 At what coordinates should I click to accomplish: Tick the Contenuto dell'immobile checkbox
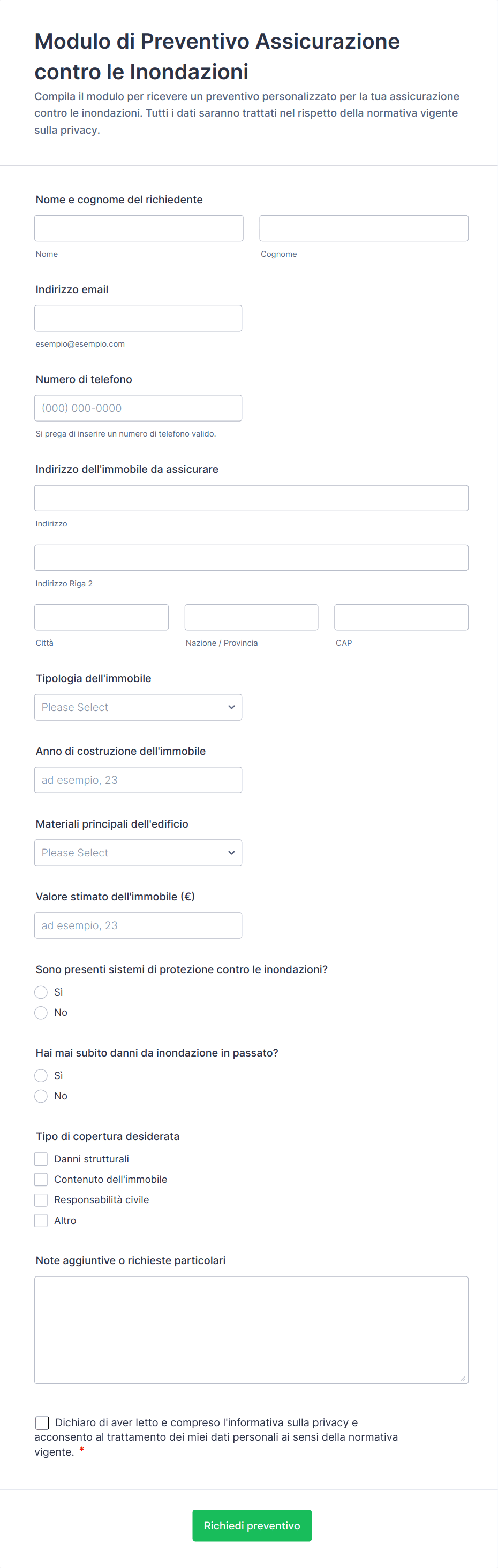click(x=41, y=1179)
